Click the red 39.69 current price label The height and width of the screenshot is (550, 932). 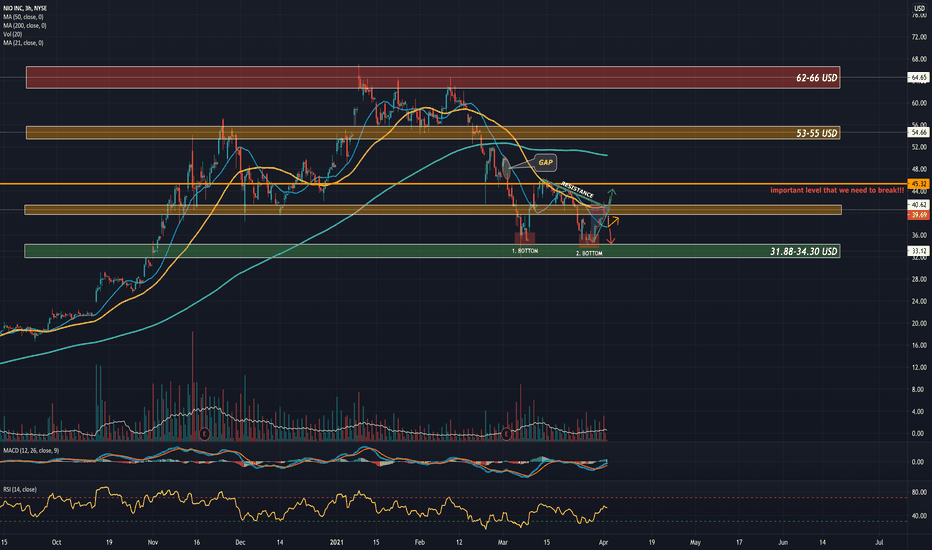[x=918, y=215]
